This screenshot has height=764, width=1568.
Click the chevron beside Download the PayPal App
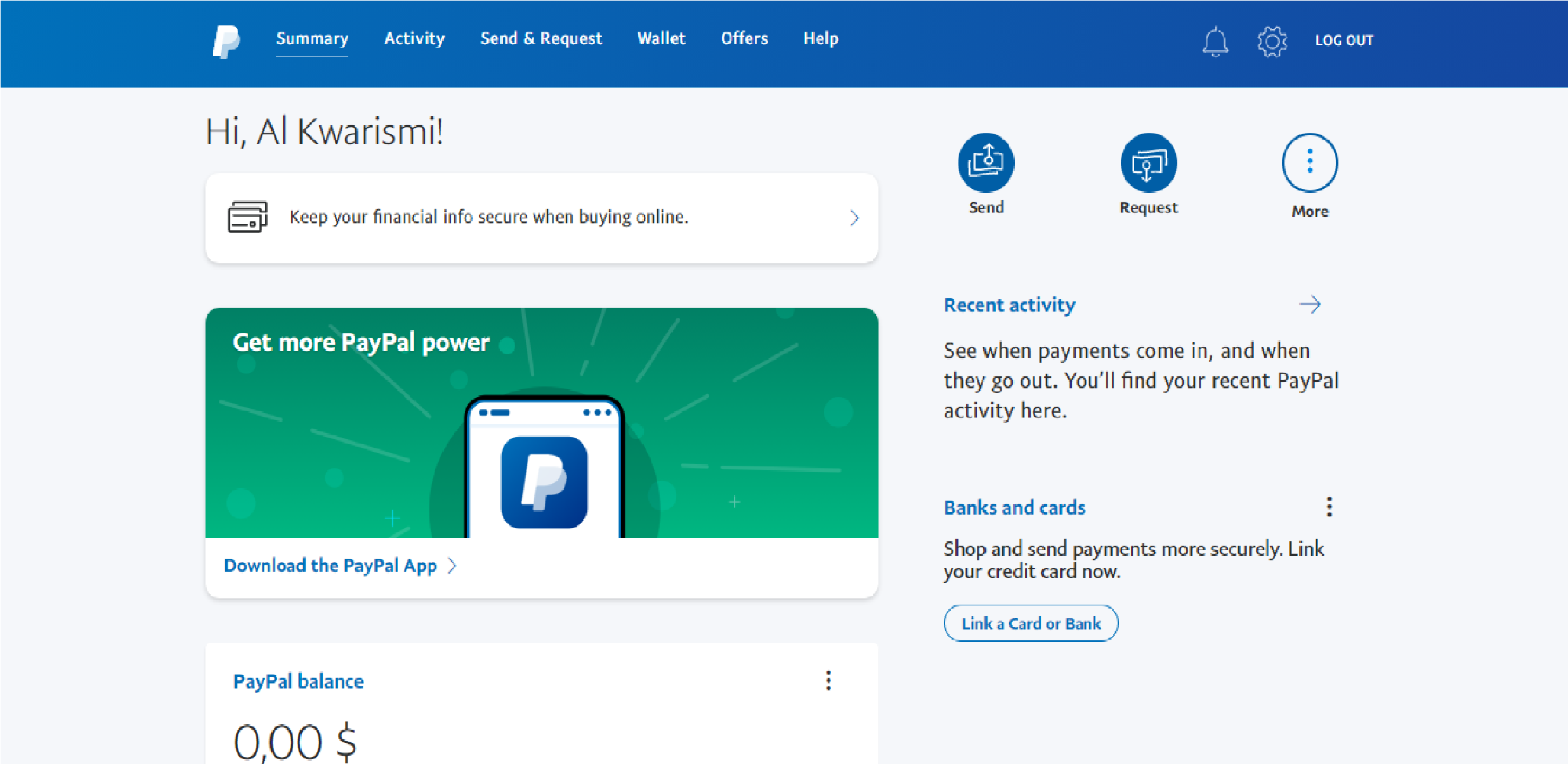point(452,566)
